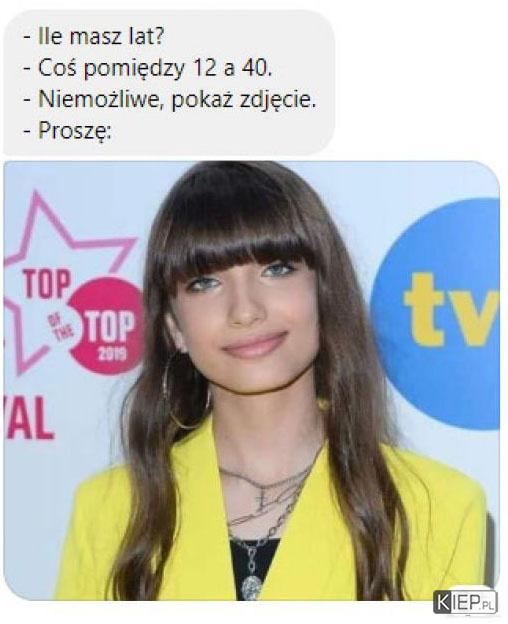Click the '2019' year text in the badge

tap(113, 353)
